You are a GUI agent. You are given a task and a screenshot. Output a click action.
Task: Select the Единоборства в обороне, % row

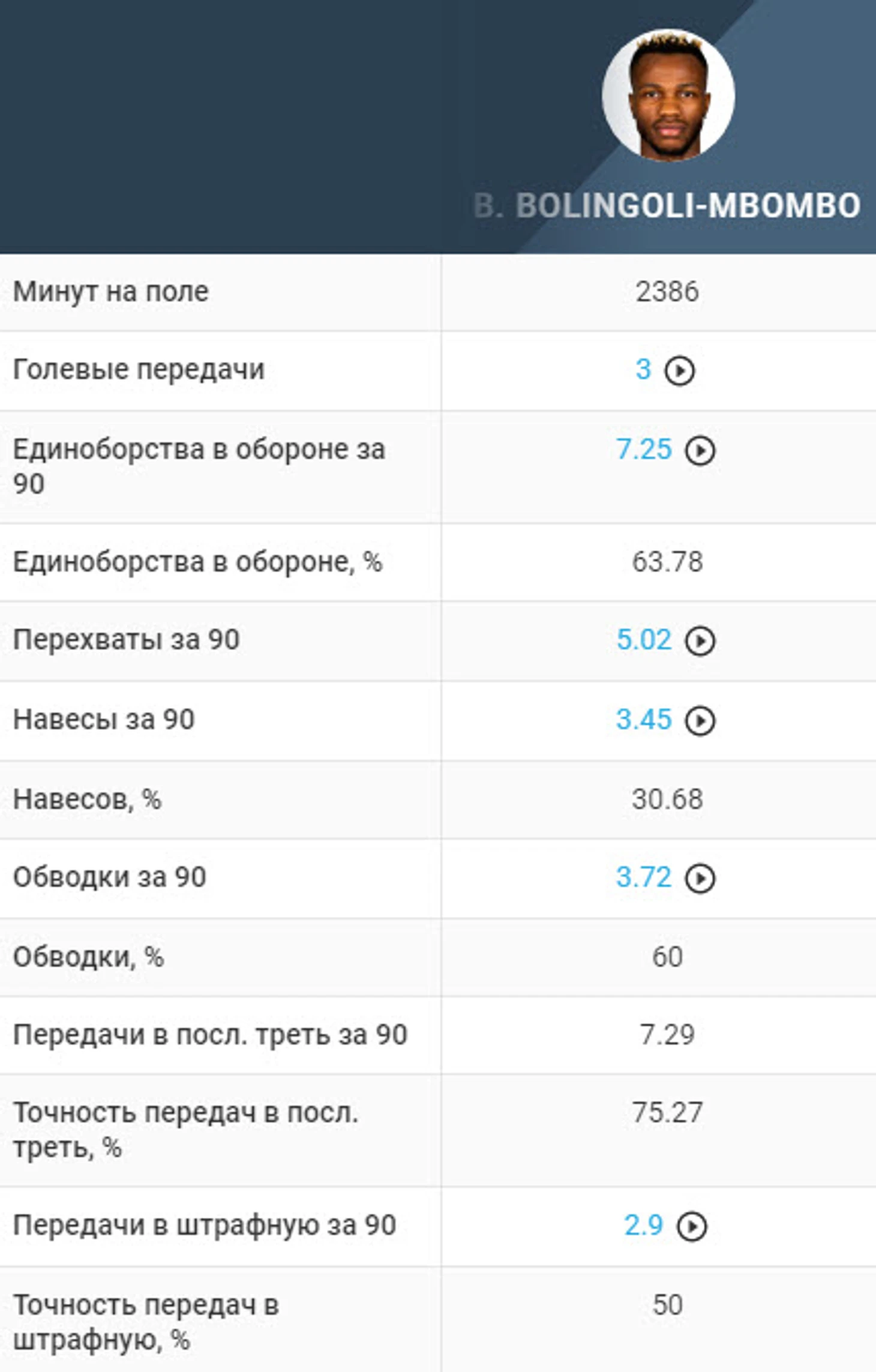[x=198, y=562]
